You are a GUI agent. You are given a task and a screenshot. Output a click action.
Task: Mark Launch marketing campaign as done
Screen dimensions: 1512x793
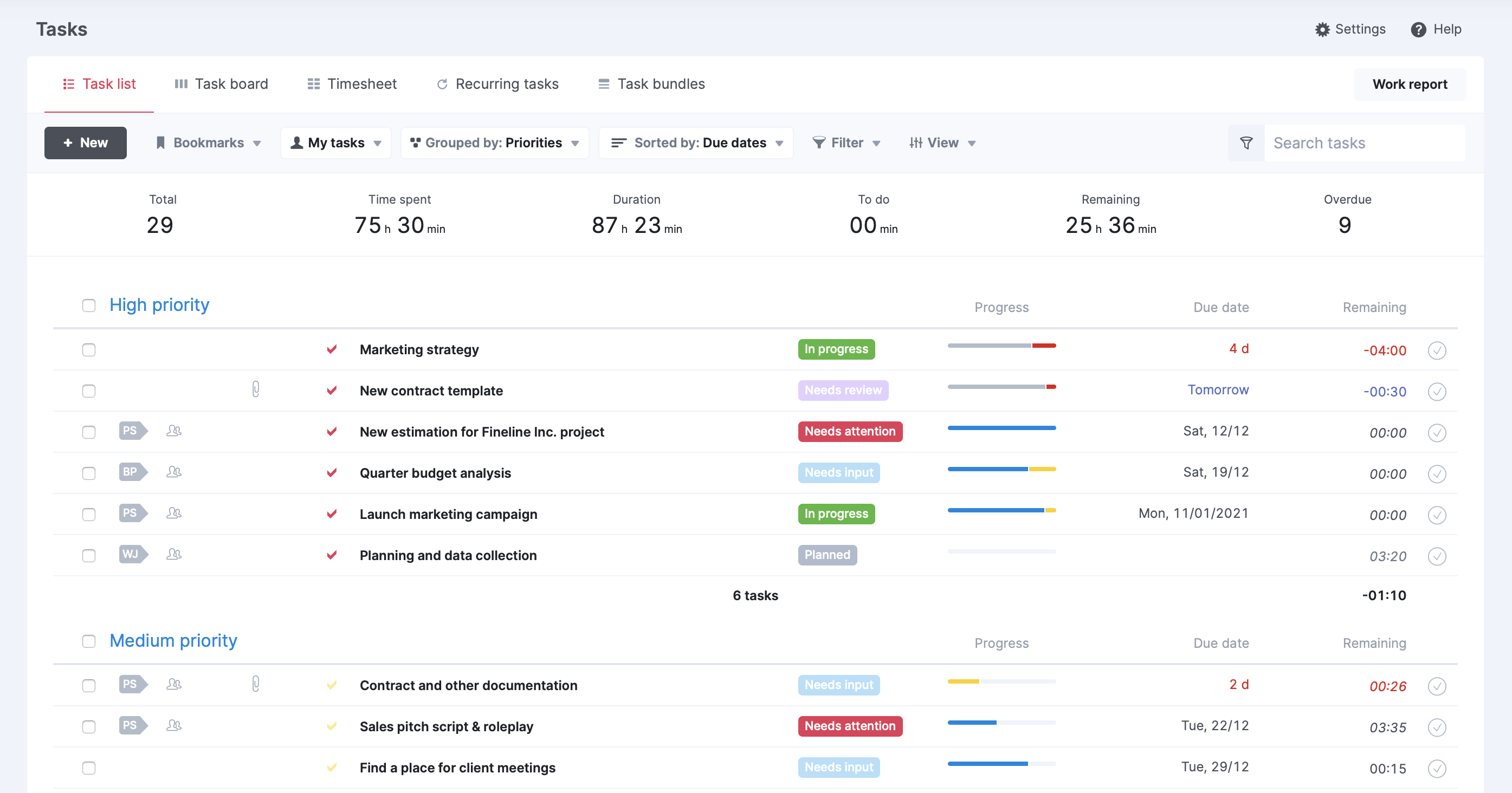coord(1436,515)
